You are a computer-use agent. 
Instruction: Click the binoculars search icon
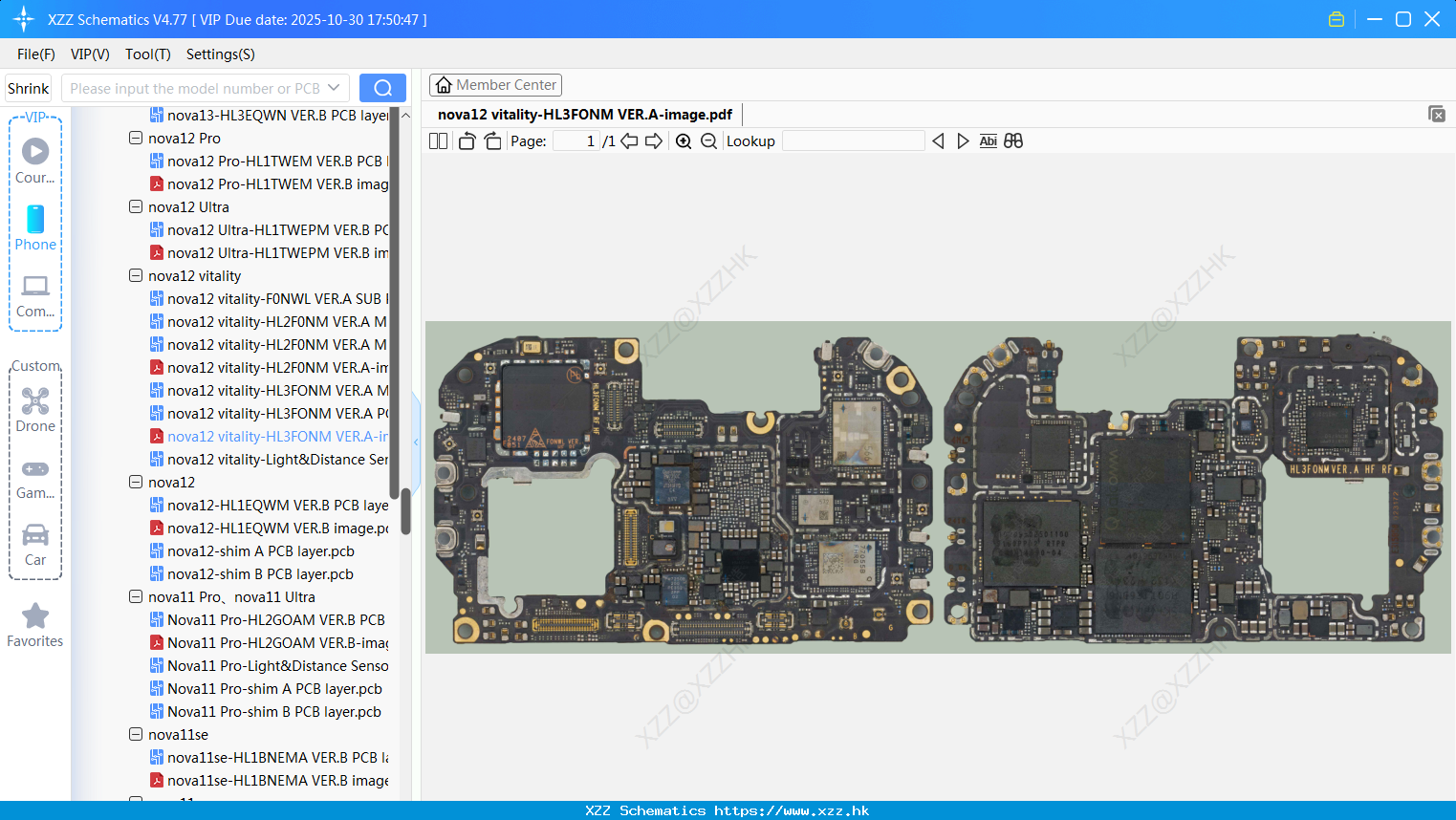tap(1013, 141)
